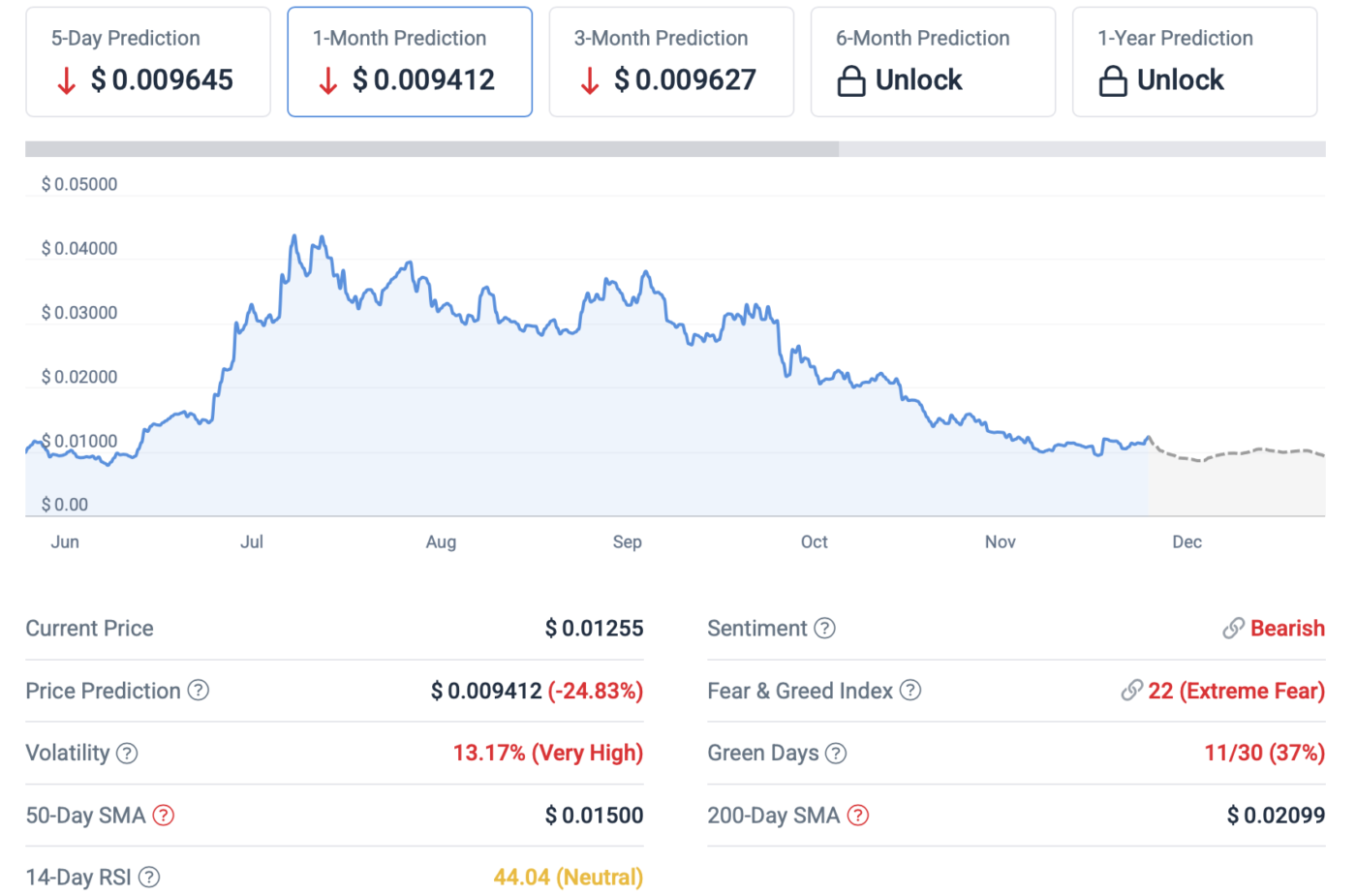The image size is (1356, 896).
Task: Click the red down arrow beside $0.009412
Action: (328, 82)
